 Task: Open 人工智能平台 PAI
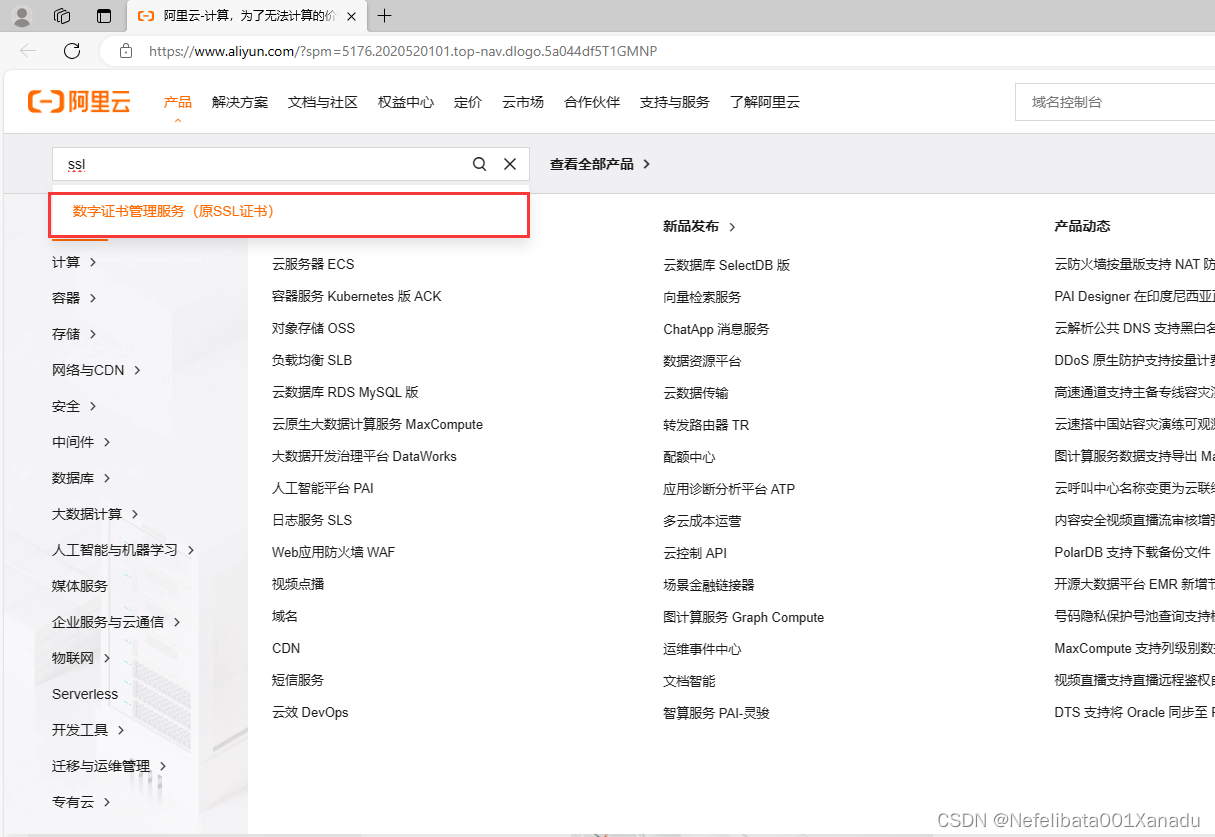click(323, 488)
